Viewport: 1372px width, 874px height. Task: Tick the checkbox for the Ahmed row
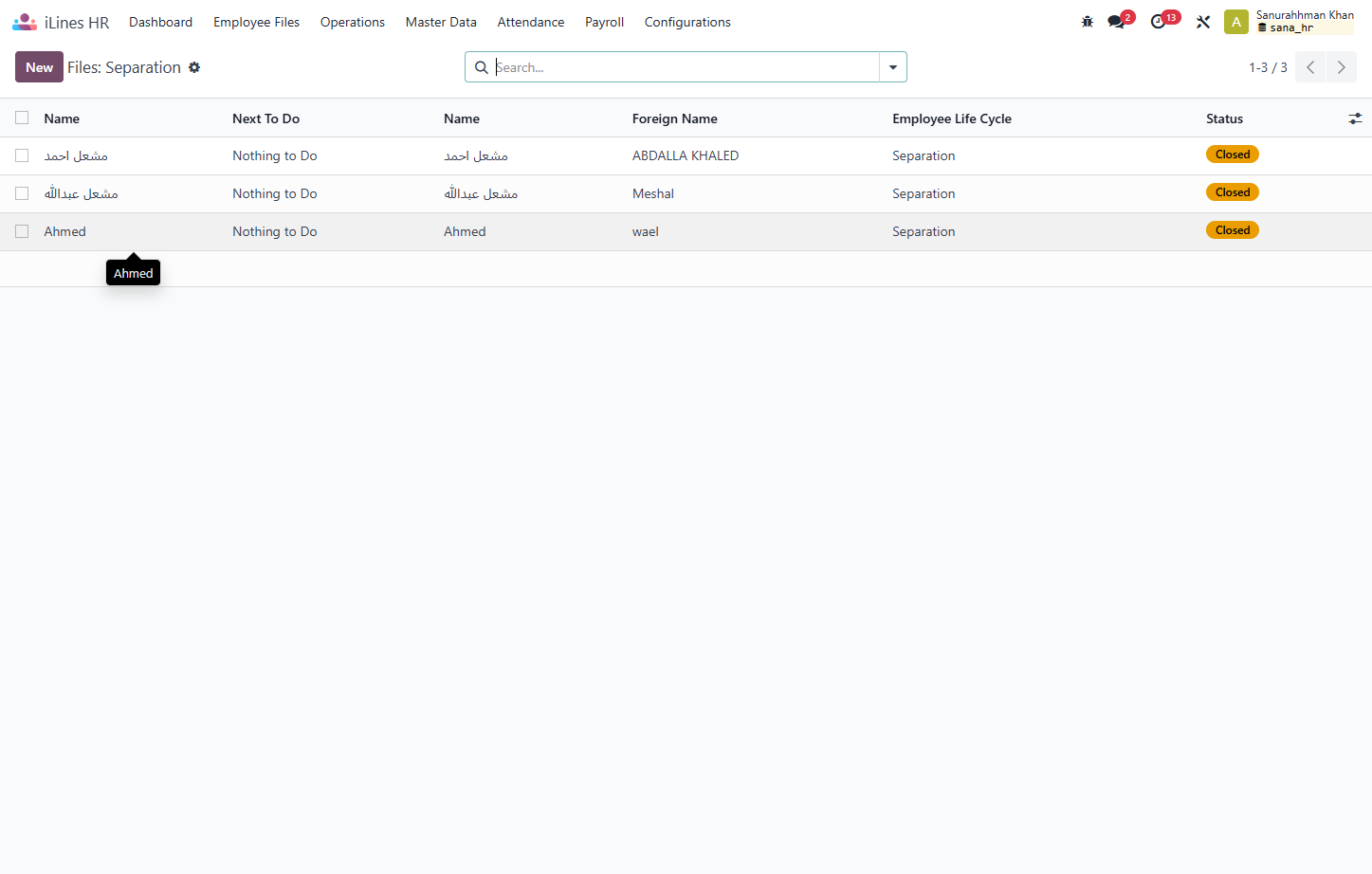point(22,231)
